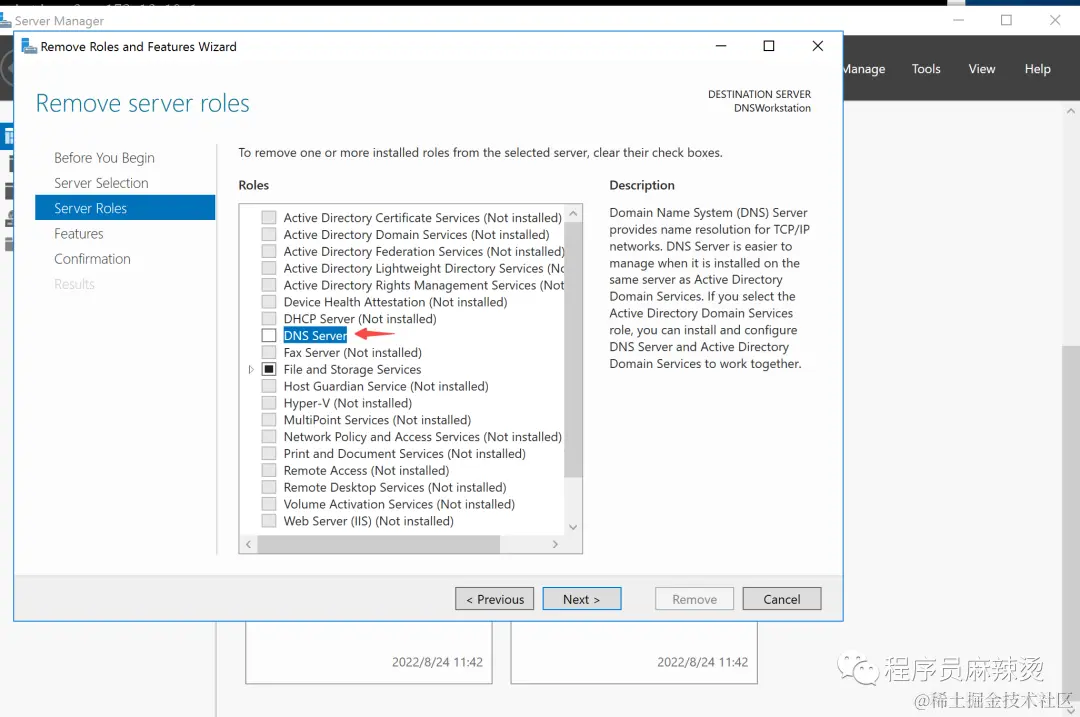This screenshot has width=1080, height=717.
Task: Select Device Health Attestation row
Action: [x=395, y=302]
